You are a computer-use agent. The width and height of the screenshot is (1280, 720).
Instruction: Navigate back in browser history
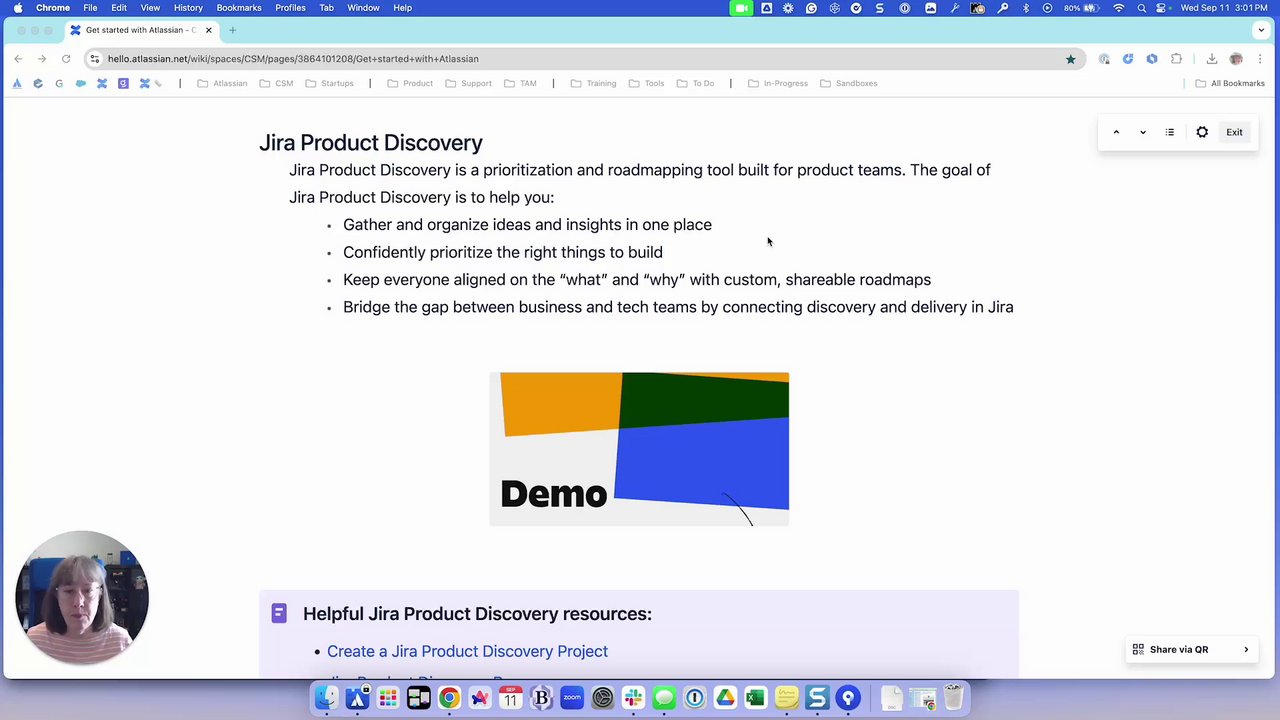click(x=18, y=59)
